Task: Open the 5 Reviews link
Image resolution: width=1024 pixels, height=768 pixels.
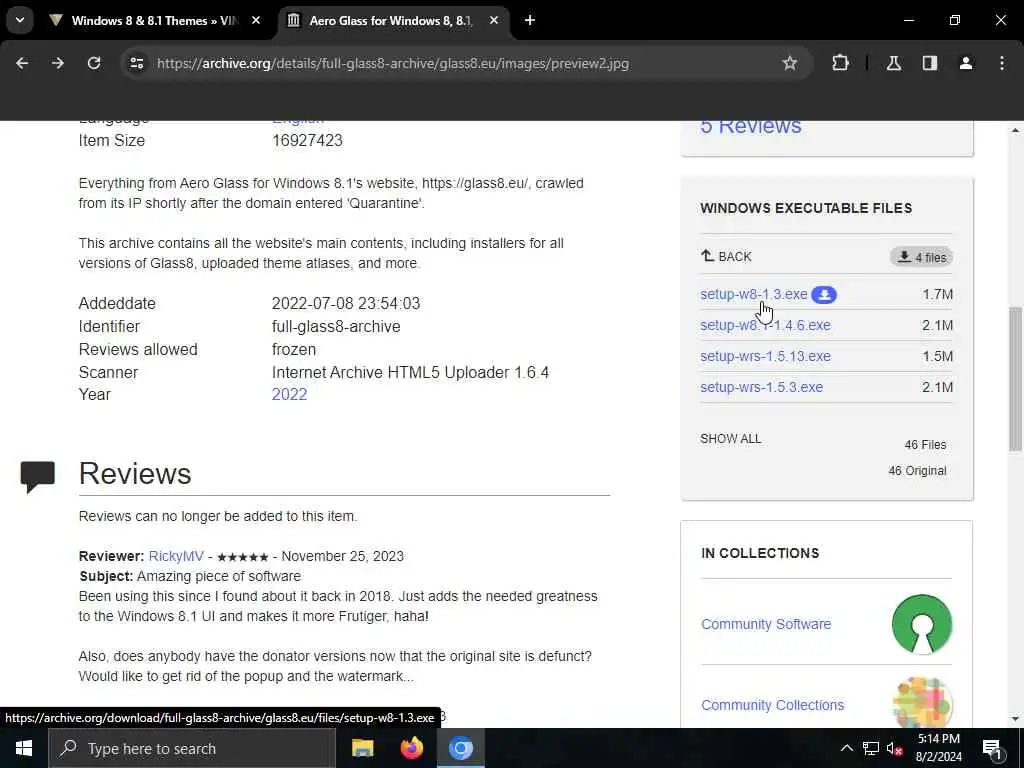Action: tap(750, 125)
